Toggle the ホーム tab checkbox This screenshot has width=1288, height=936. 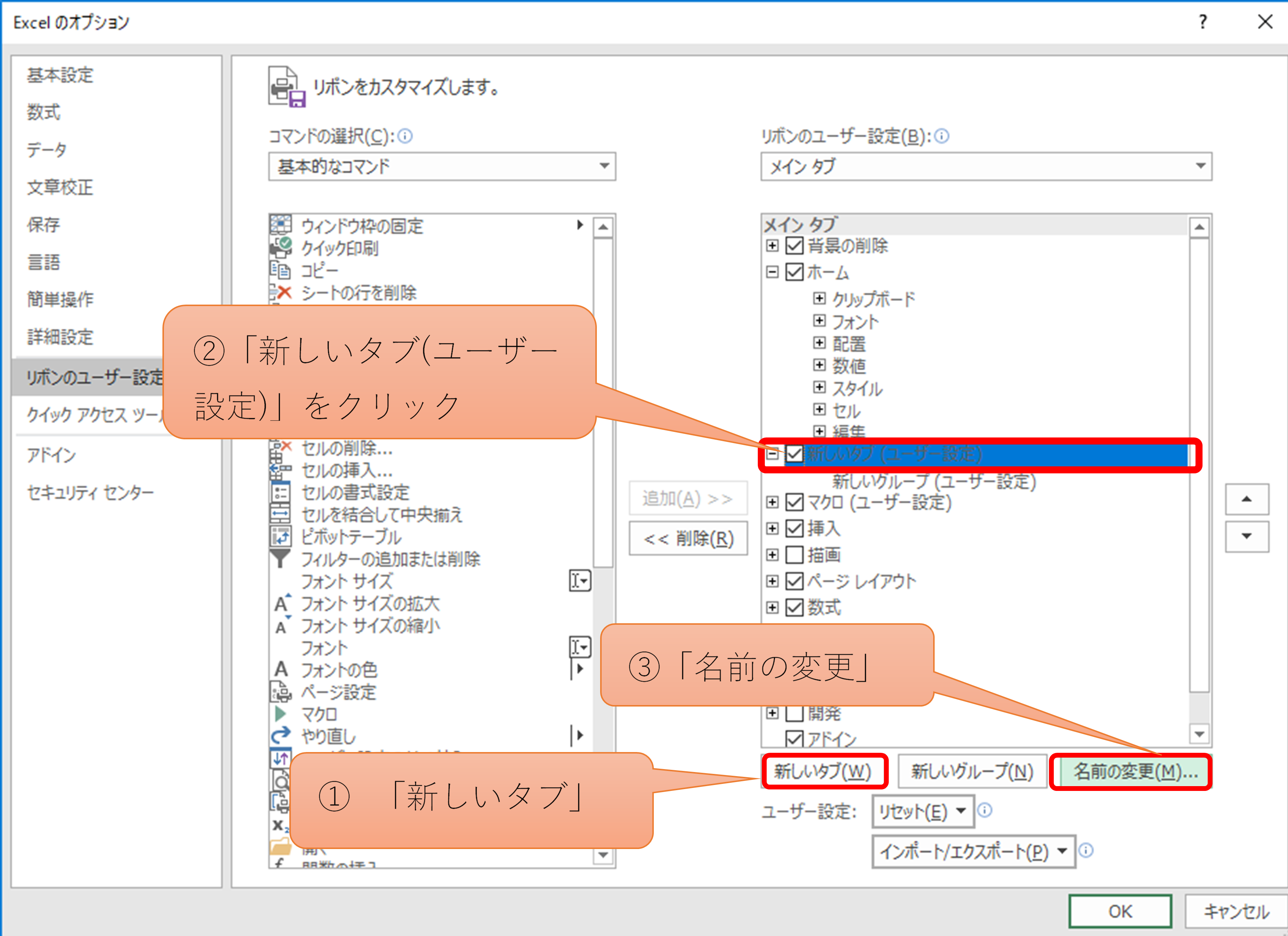point(794,272)
